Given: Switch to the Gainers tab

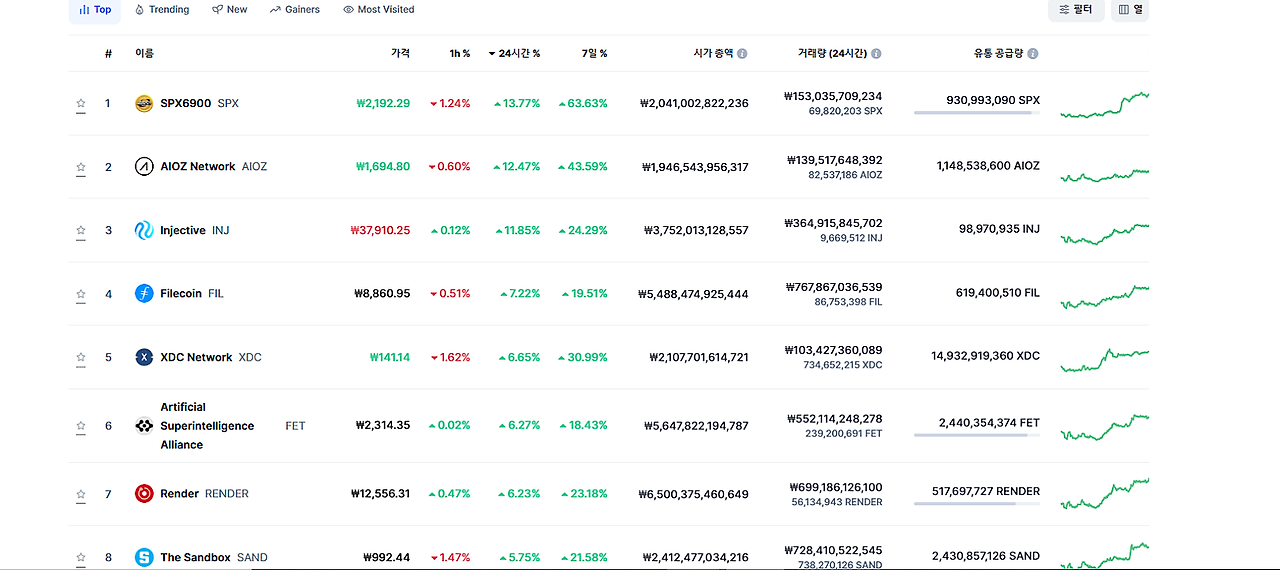Looking at the screenshot, I should [x=295, y=10].
